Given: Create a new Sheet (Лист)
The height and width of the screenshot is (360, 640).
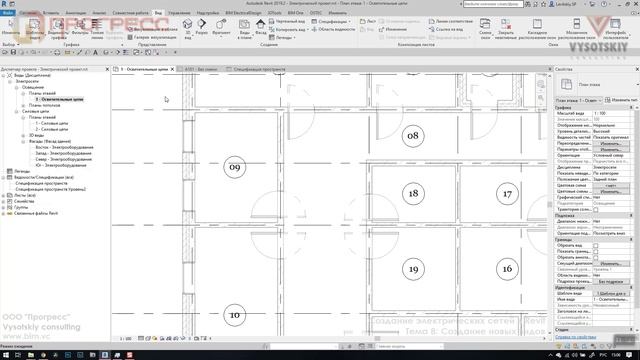Looking at the screenshot, I should pyautogui.click(x=368, y=21).
